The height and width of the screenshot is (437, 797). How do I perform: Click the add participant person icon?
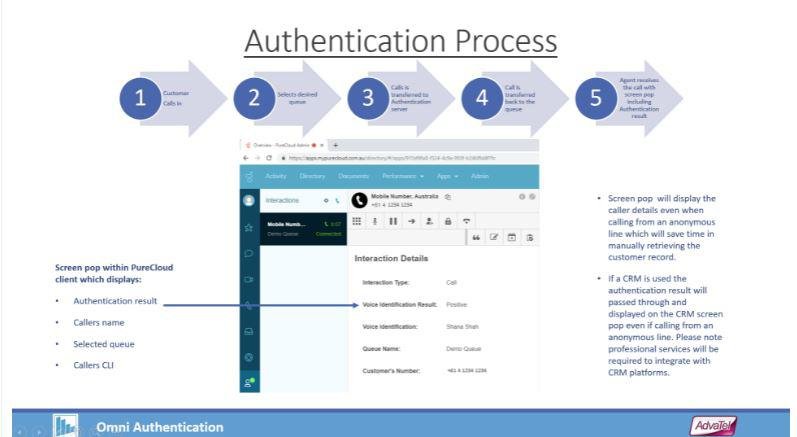(430, 221)
